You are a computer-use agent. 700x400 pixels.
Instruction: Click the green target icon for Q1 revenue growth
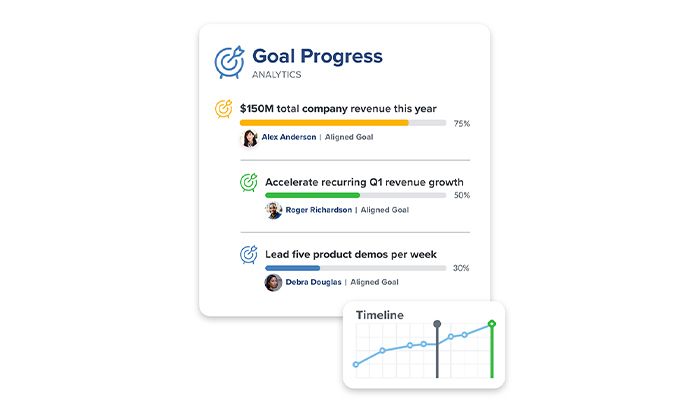pyautogui.click(x=249, y=182)
